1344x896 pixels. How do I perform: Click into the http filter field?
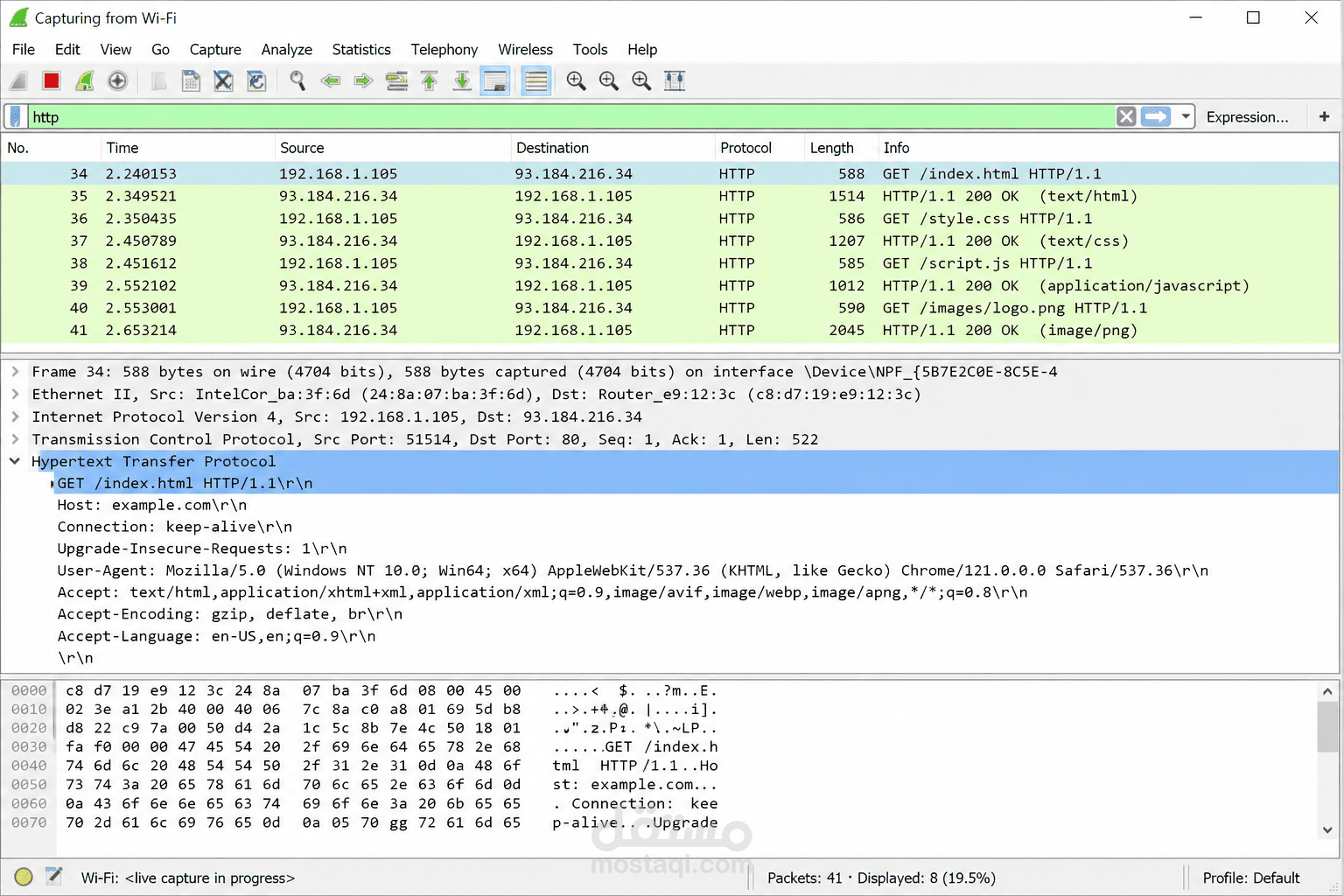pos(572,116)
